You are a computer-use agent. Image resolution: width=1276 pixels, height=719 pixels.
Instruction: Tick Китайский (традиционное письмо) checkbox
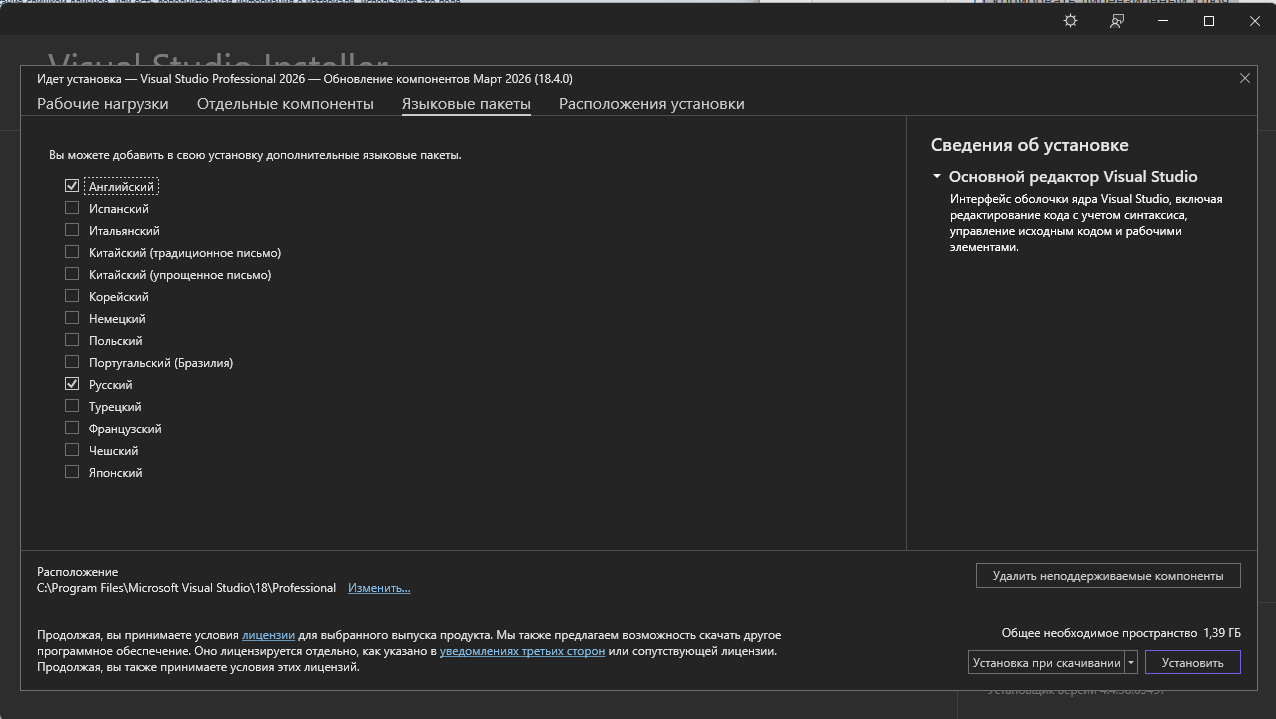coord(72,252)
